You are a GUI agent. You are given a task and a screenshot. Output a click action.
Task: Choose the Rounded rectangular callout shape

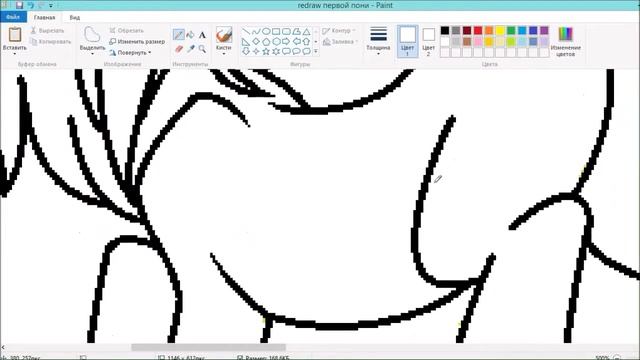click(286, 51)
